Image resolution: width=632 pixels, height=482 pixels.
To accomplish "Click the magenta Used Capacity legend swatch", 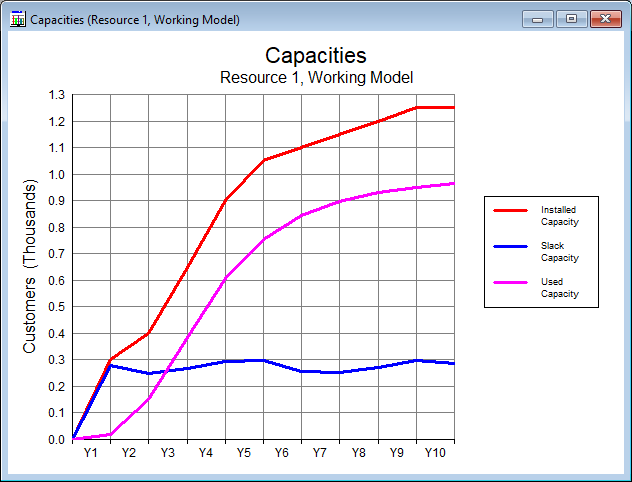I will coord(510,283).
